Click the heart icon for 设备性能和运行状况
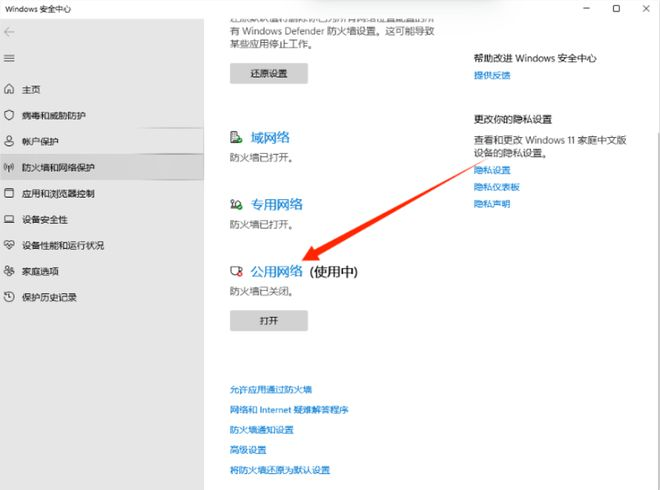 coord(9,245)
